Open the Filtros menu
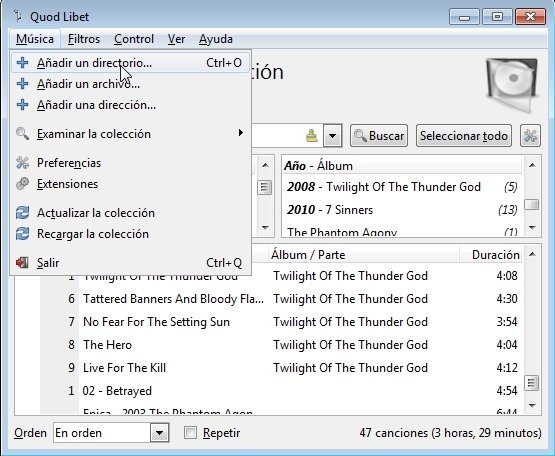 [x=84, y=39]
